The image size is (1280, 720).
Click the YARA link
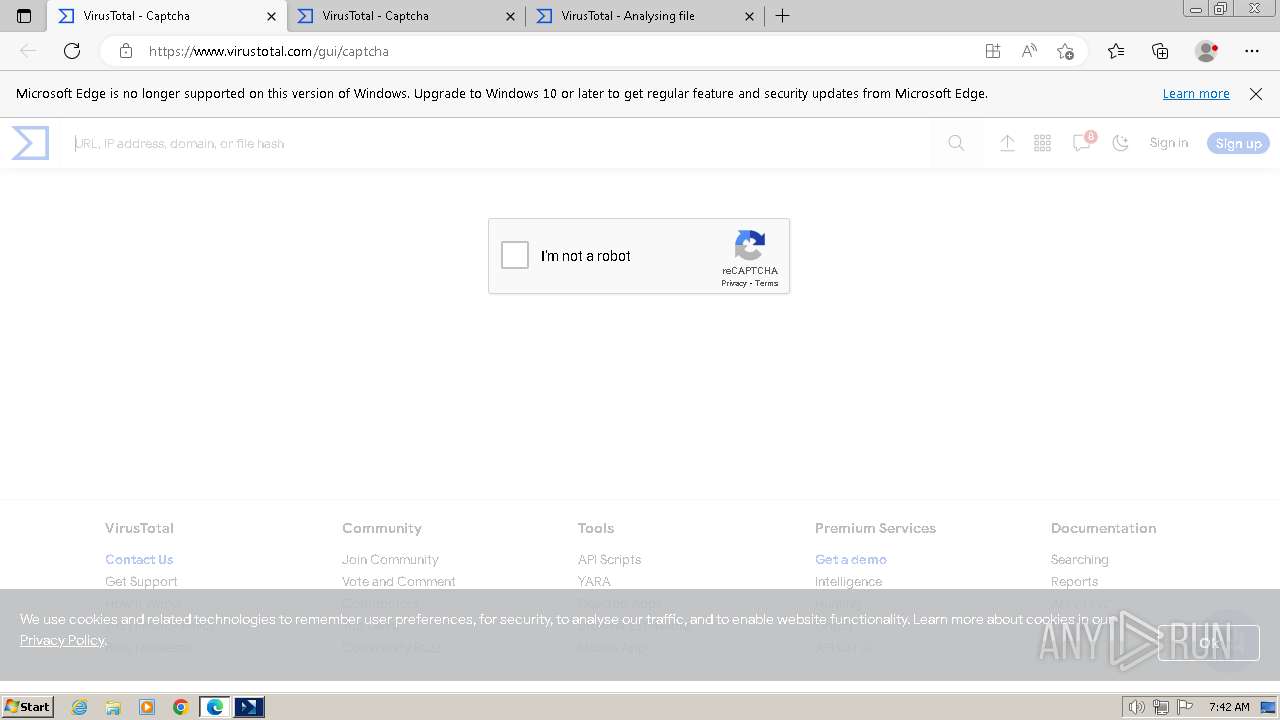[x=594, y=581]
